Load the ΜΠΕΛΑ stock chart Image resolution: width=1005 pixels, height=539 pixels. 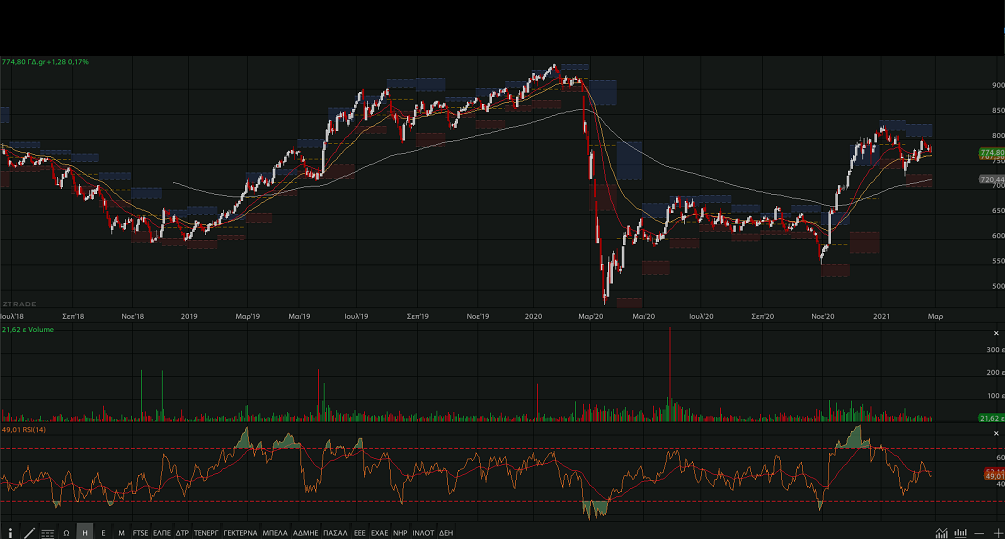pos(275,532)
